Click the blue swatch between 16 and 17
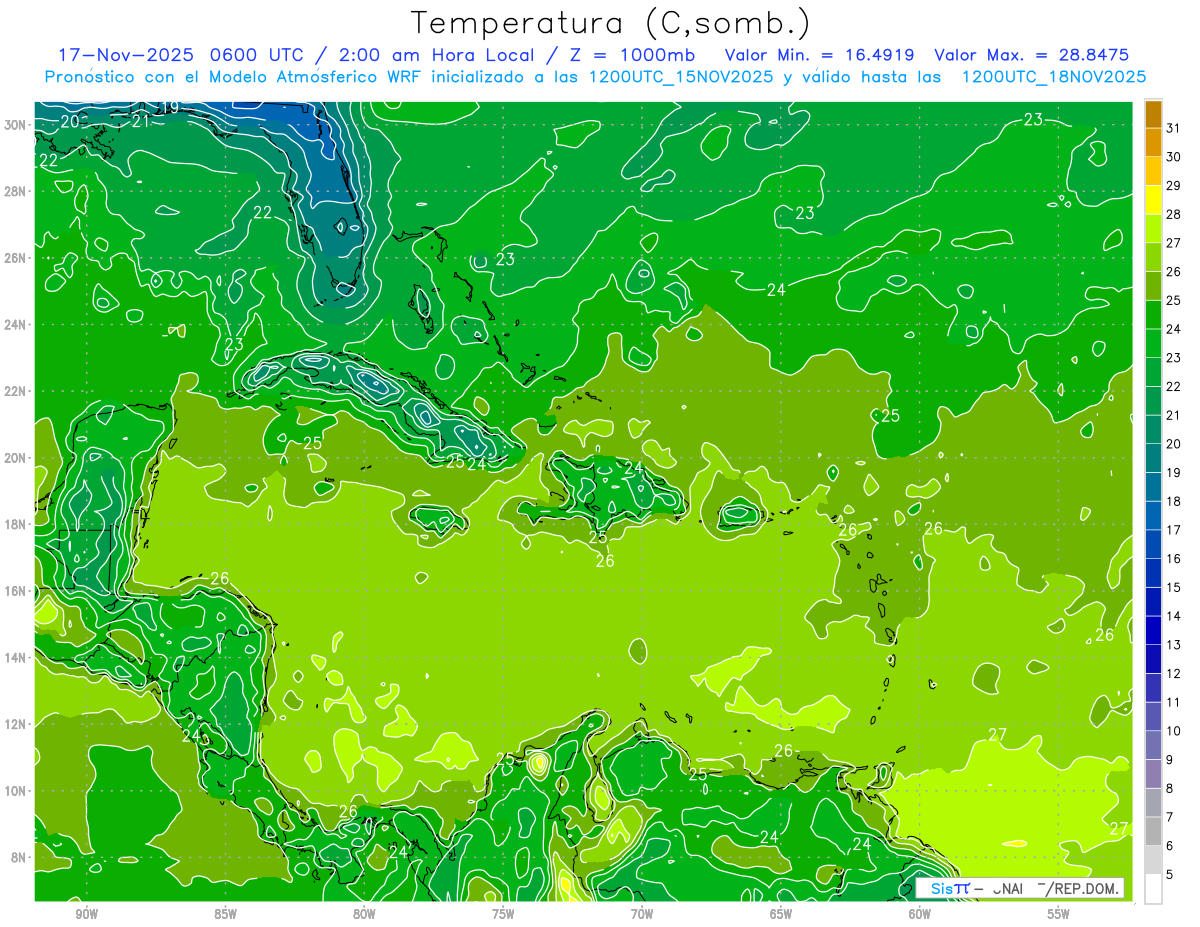1200x927 pixels. click(1154, 544)
